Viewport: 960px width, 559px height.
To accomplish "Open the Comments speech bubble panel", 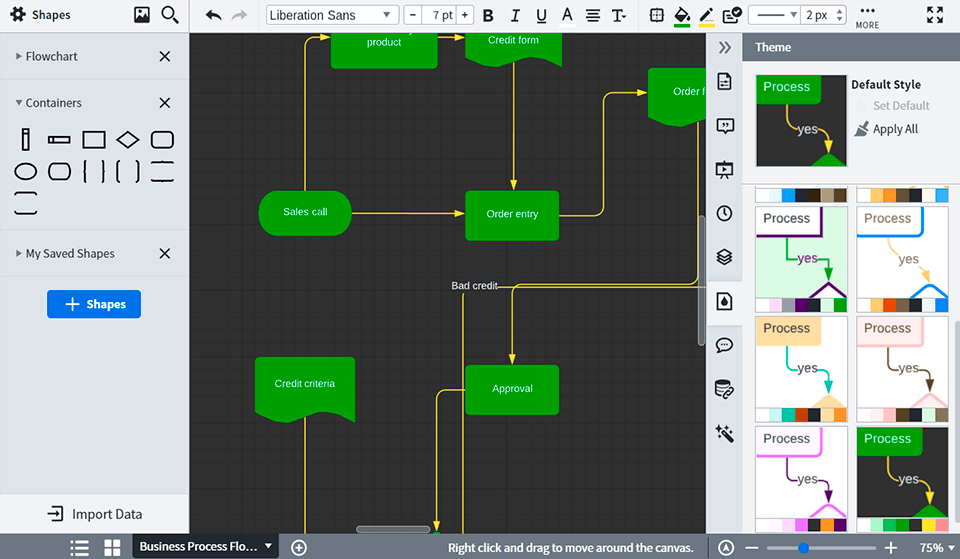I will point(725,345).
